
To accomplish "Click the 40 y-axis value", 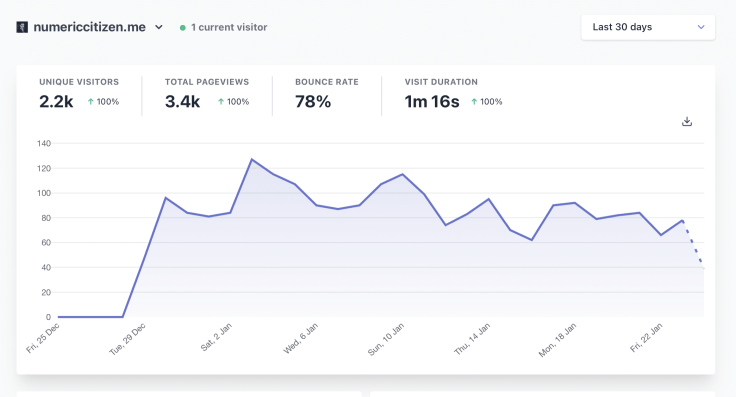I will click(46, 267).
